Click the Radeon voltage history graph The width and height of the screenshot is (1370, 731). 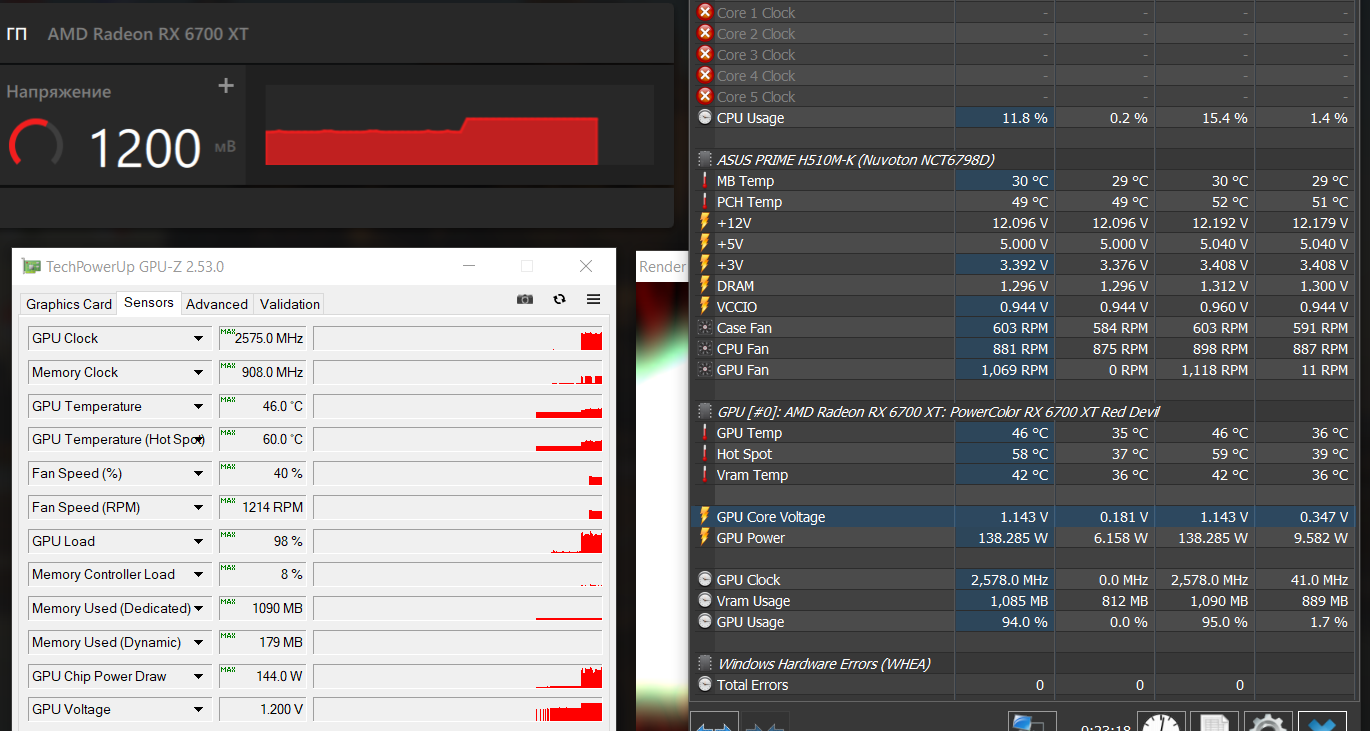pyautogui.click(x=460, y=125)
